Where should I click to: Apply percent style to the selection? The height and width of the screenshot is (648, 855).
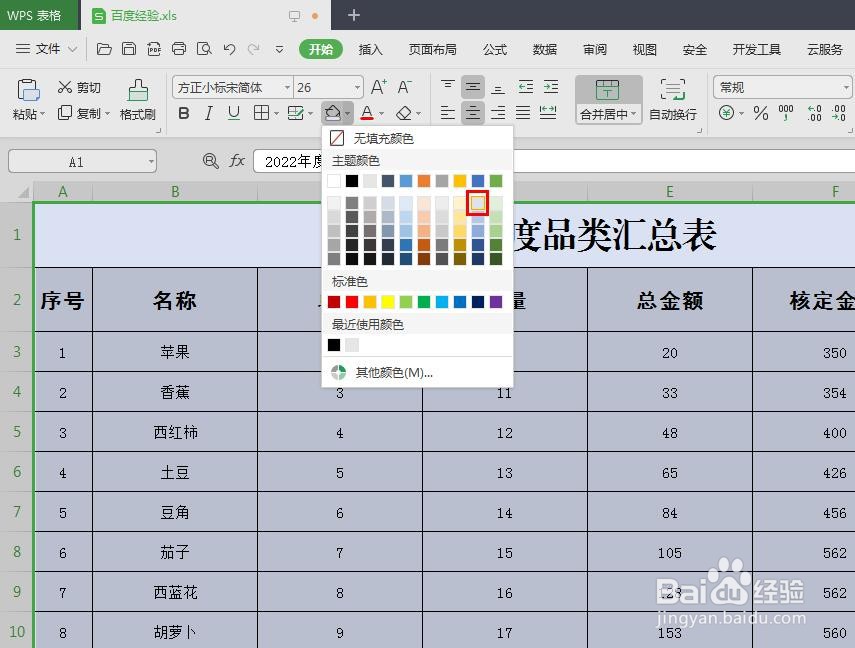click(x=758, y=112)
